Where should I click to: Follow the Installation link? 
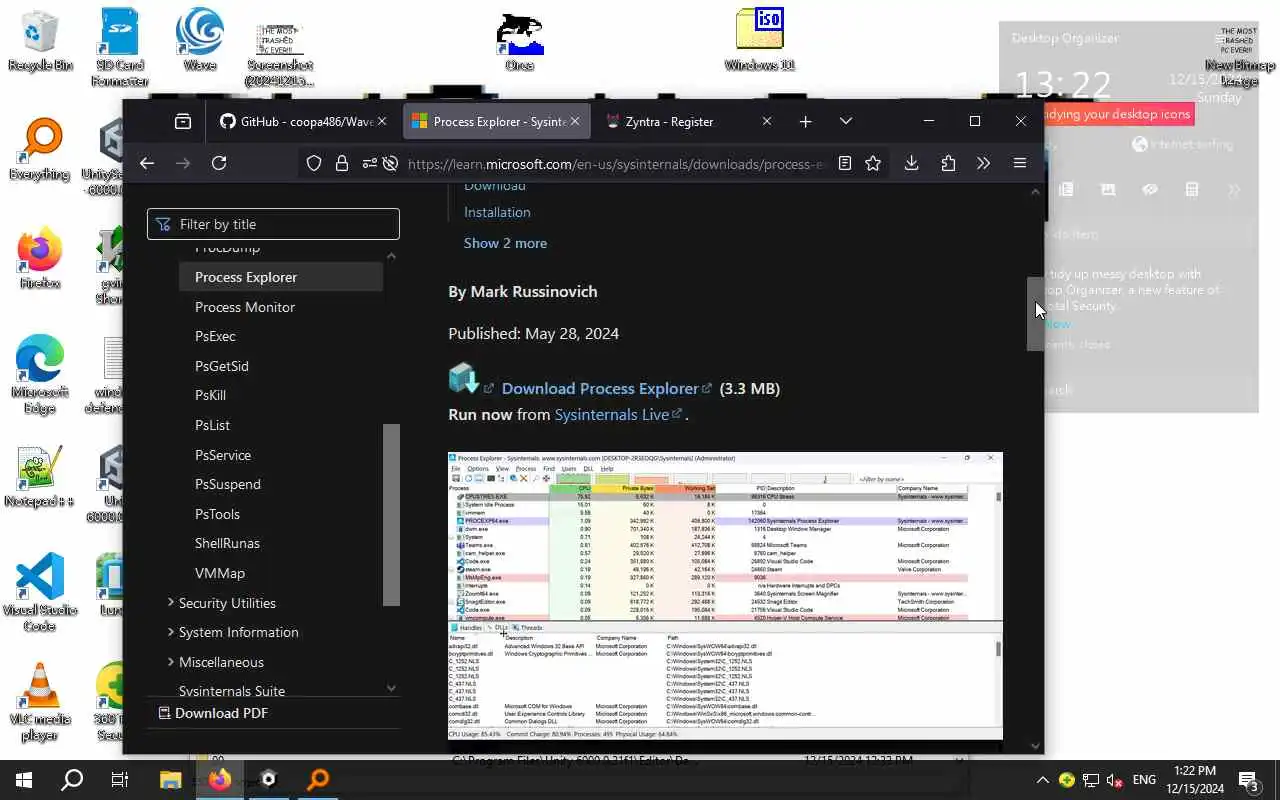pyautogui.click(x=497, y=212)
